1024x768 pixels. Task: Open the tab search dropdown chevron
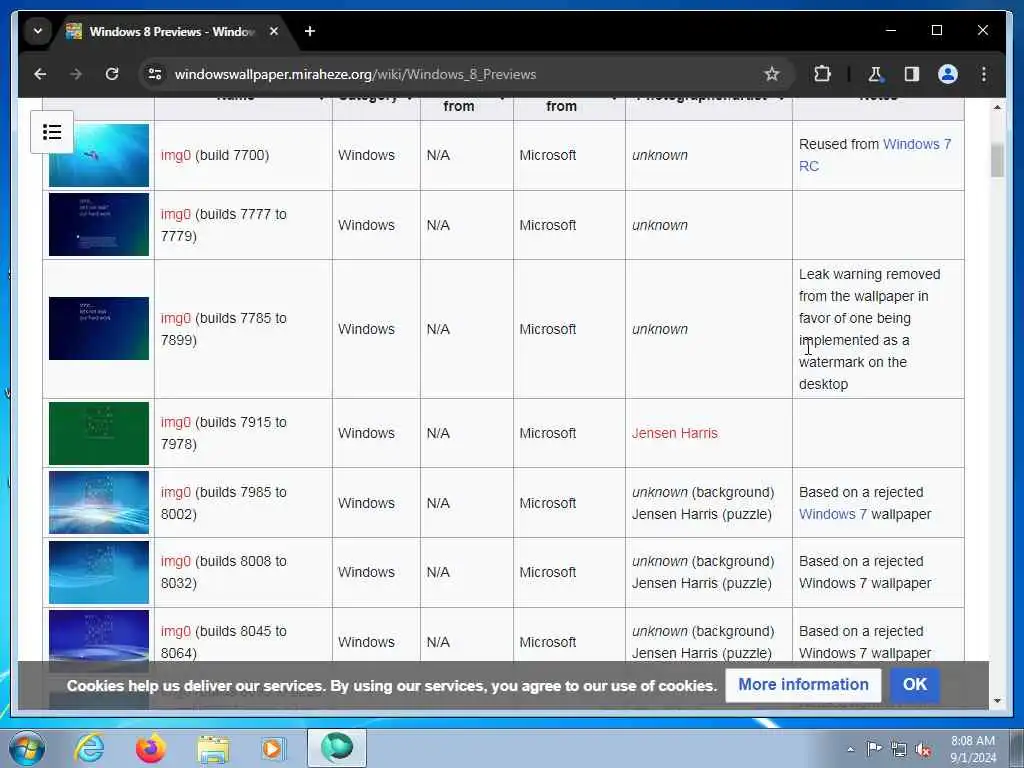(38, 31)
